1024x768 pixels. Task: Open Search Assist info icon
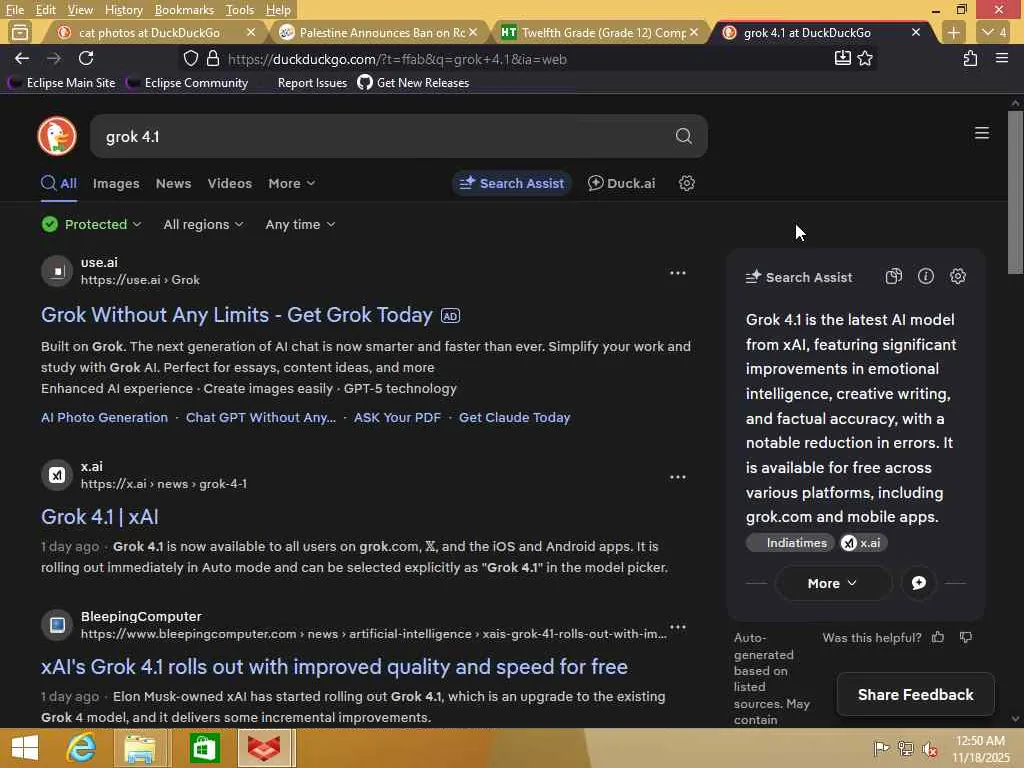[925, 276]
